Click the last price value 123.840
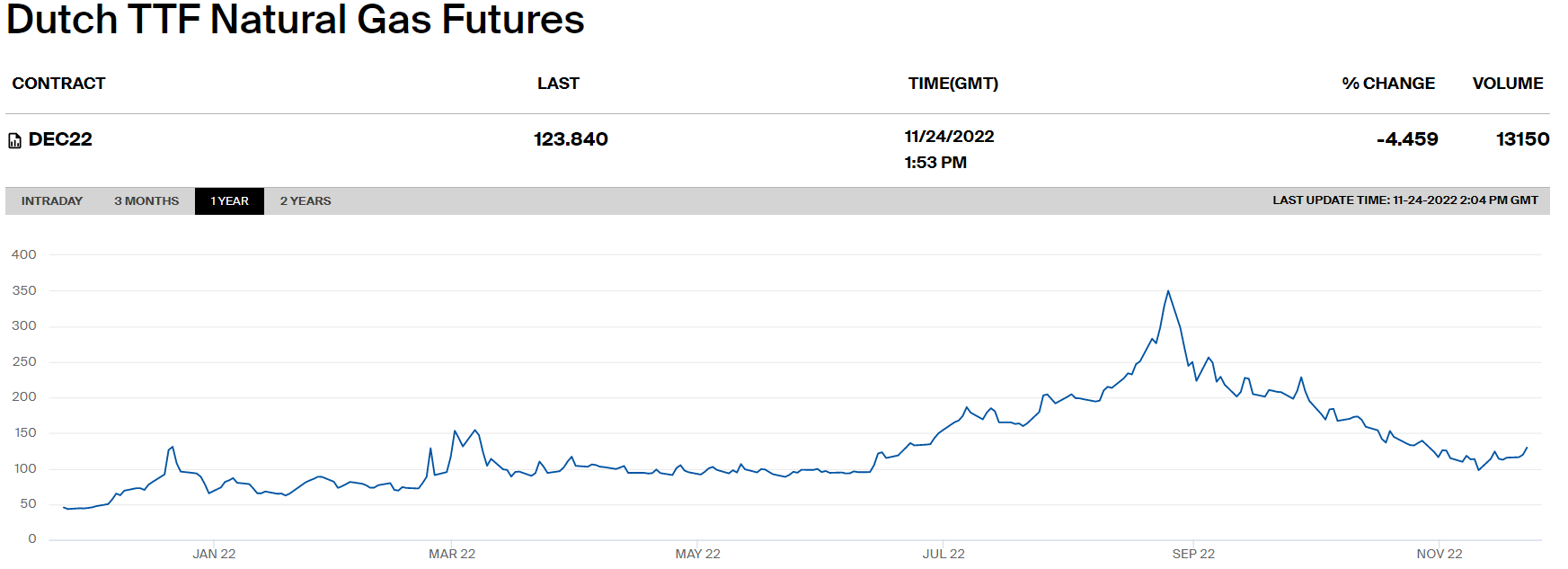 571,139
